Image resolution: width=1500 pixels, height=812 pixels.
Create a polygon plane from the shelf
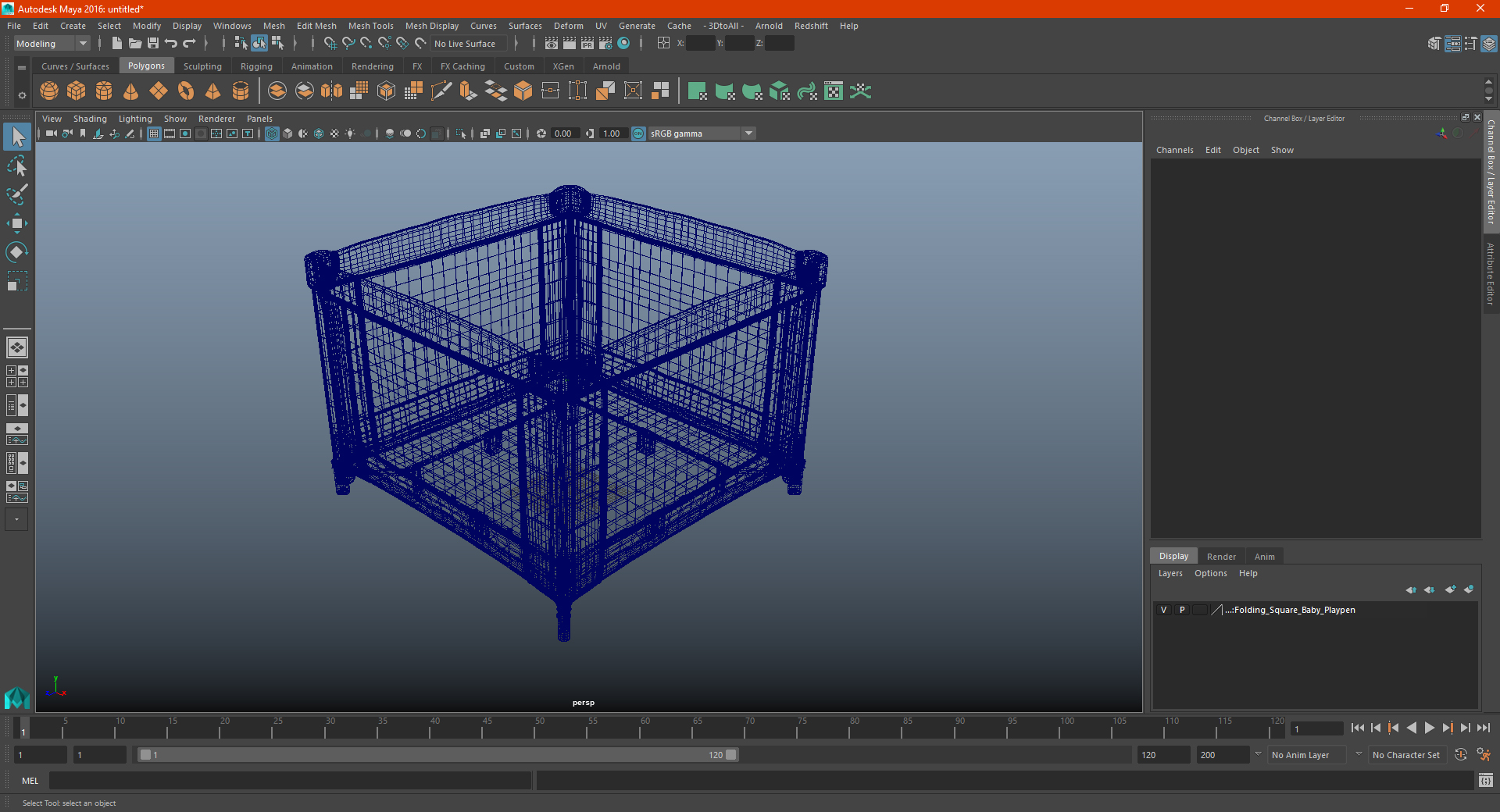click(x=159, y=91)
